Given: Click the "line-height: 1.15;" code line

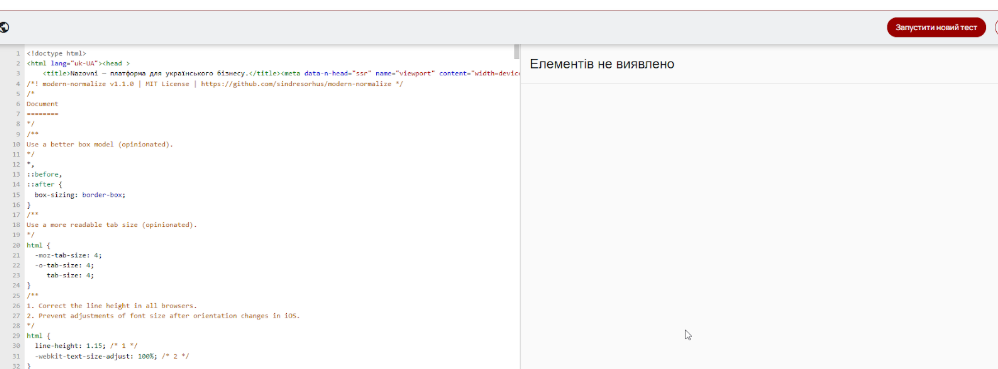Looking at the screenshot, I should (86, 345).
